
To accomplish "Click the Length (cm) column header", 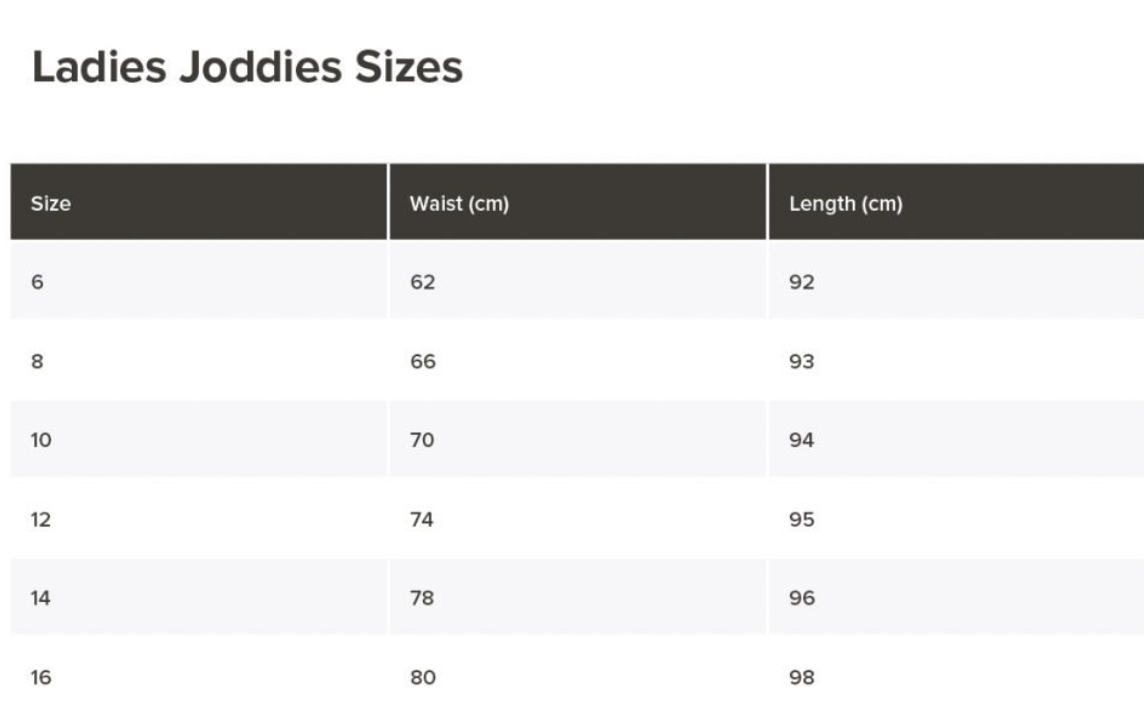I will (846, 204).
